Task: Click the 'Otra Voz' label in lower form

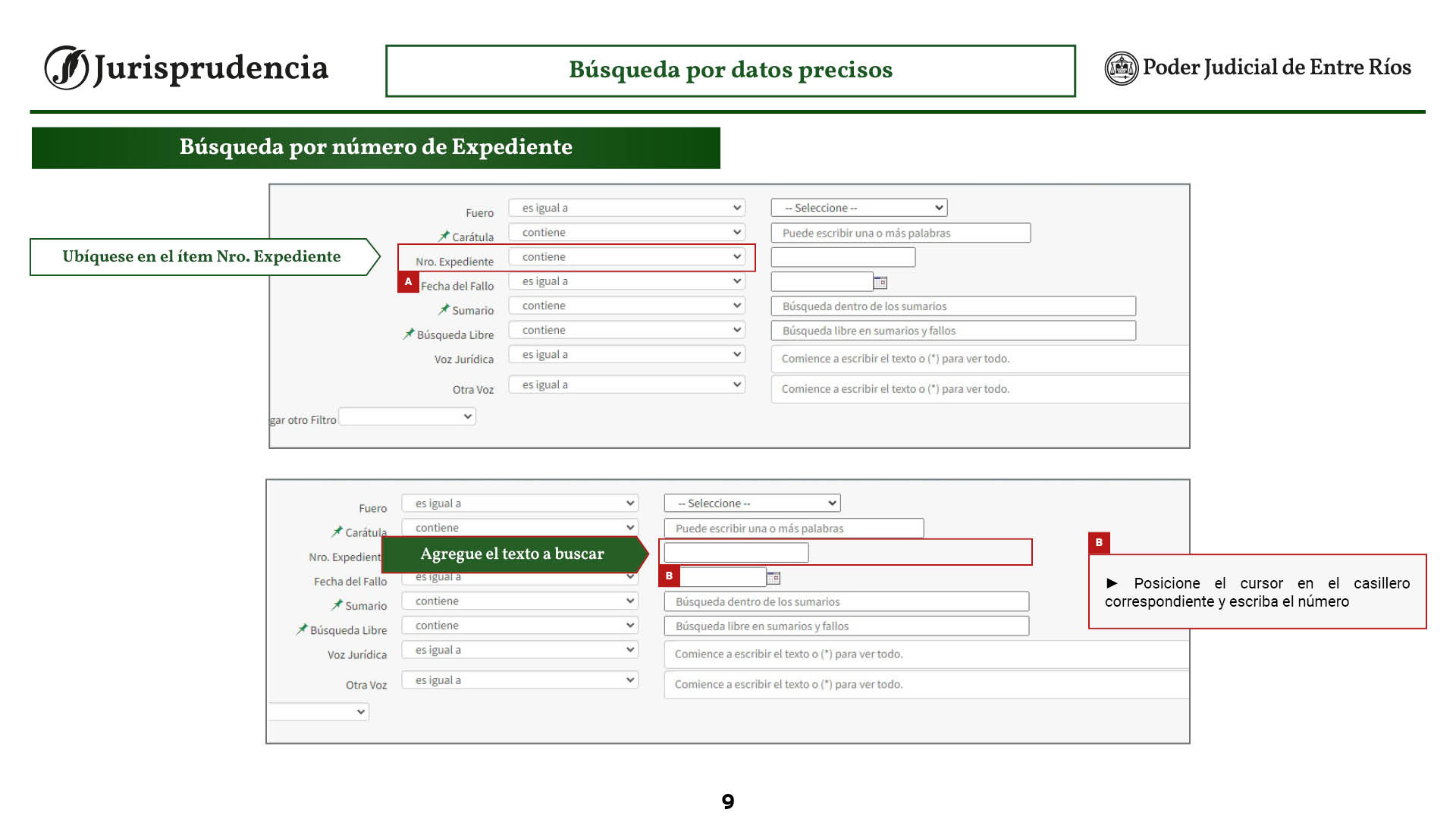Action: coord(366,685)
